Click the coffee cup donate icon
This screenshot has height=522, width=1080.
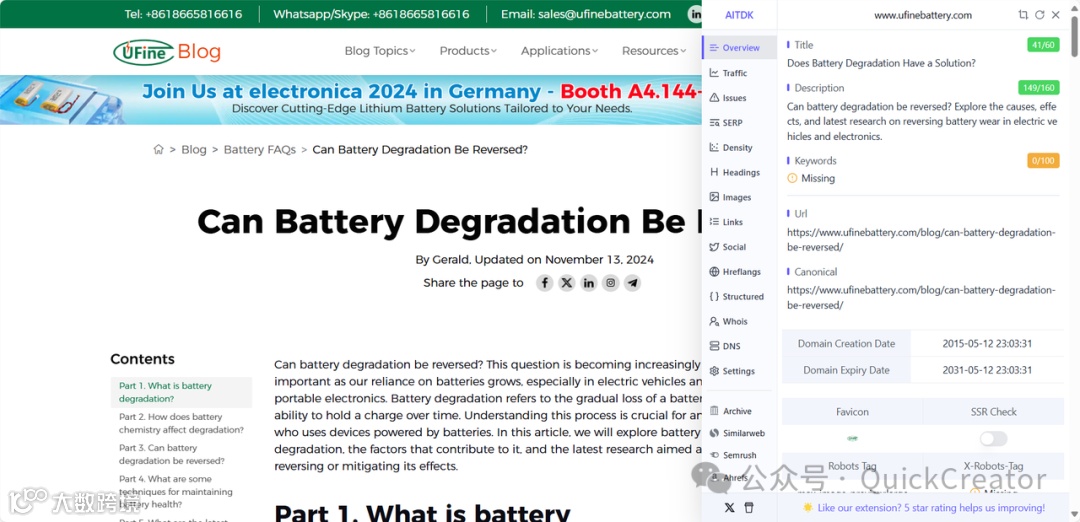pos(749,508)
